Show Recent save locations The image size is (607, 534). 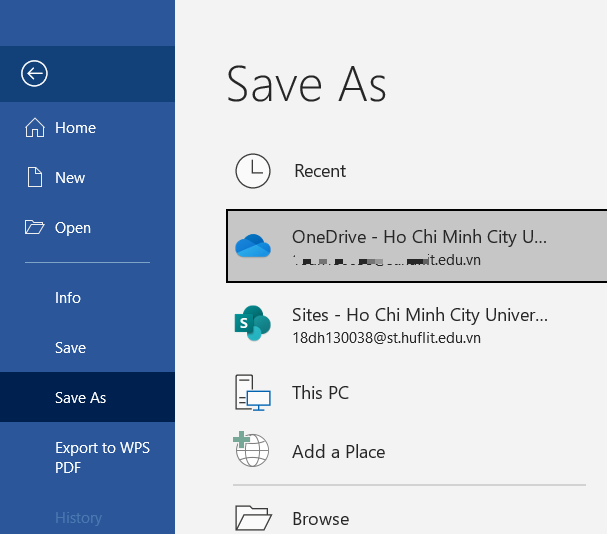pos(417,171)
